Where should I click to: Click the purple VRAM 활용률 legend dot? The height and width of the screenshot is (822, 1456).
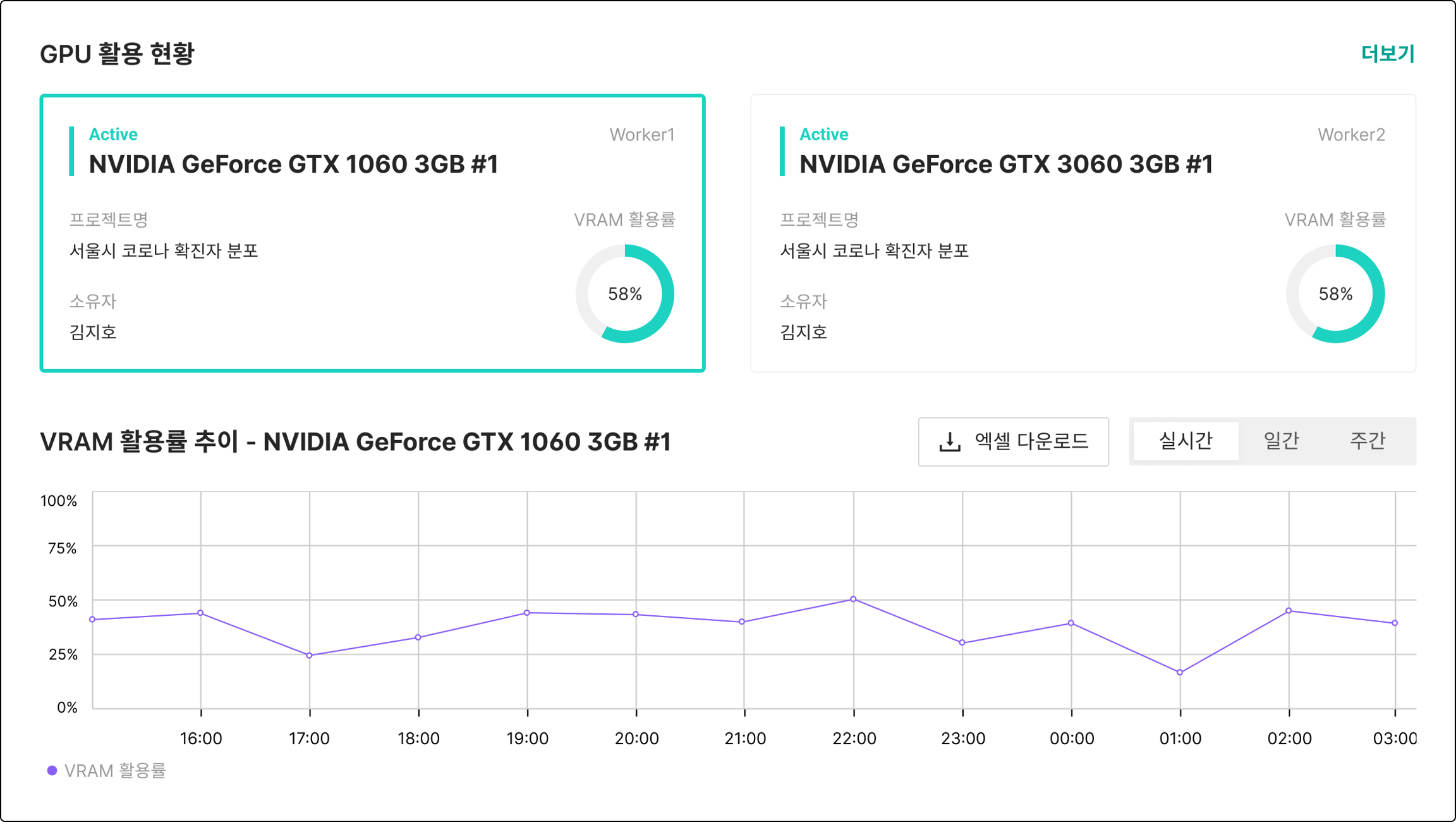coord(52,770)
